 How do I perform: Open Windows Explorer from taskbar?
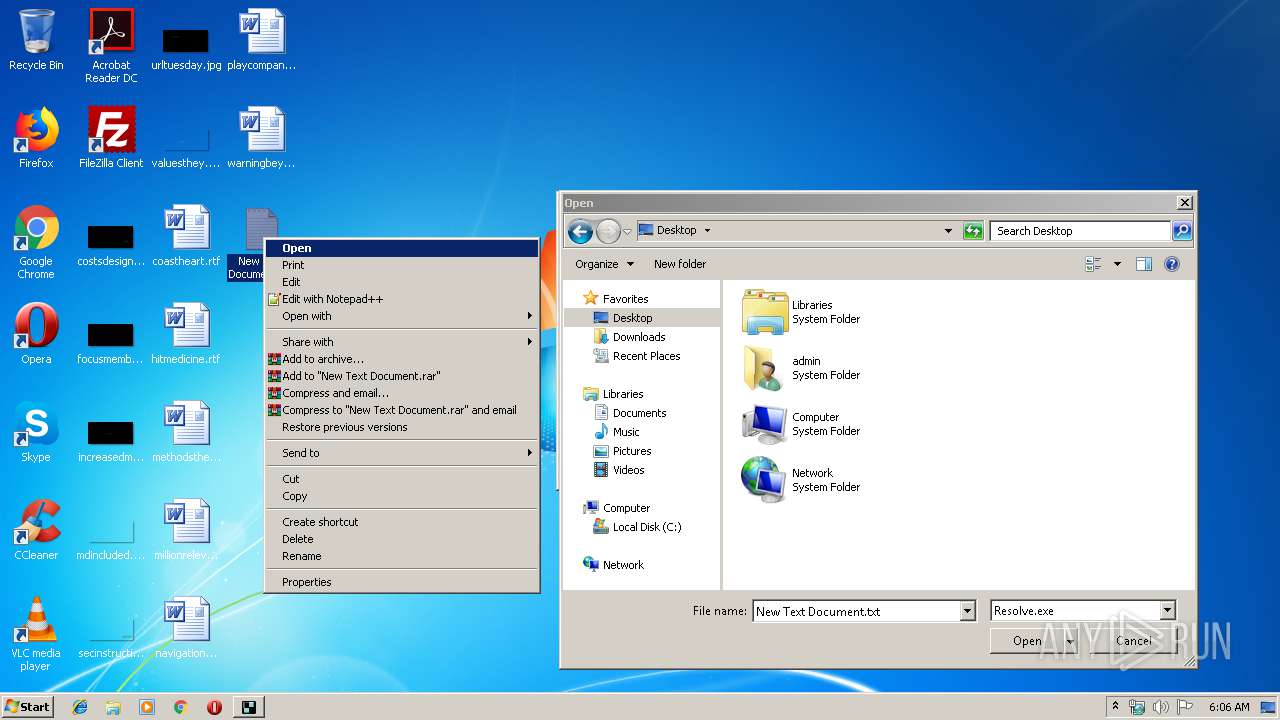click(113, 707)
